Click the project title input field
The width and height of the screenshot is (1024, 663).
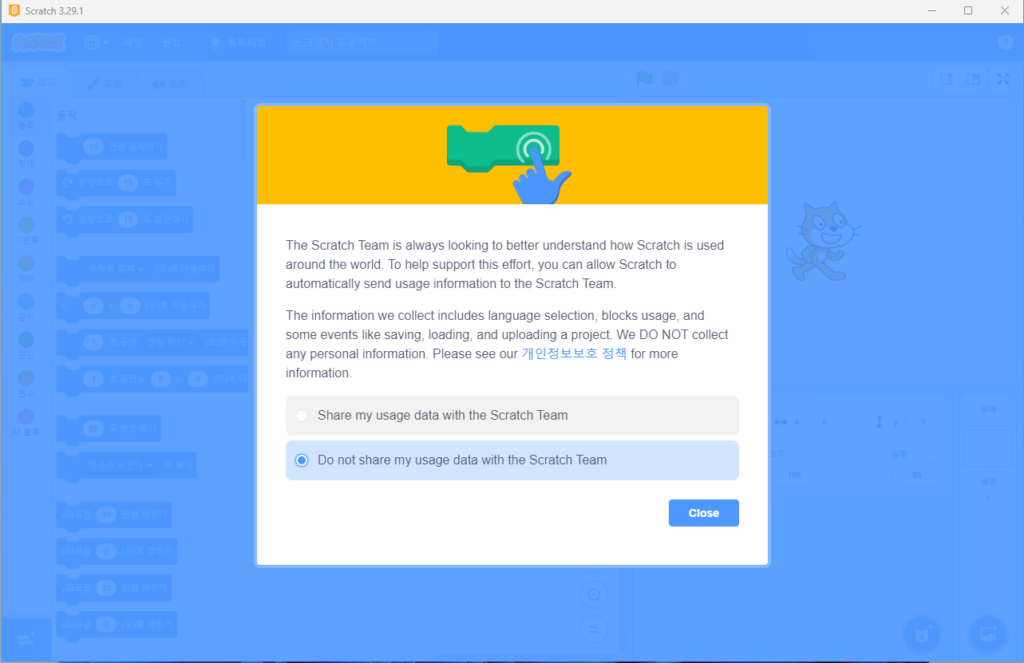coord(362,42)
